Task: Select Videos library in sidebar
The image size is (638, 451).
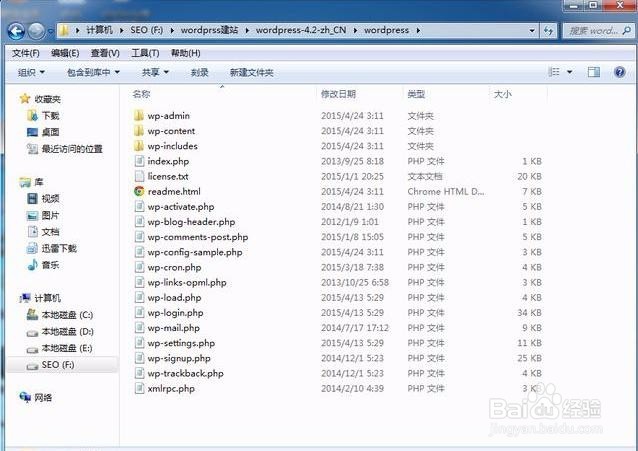Action: click(x=44, y=199)
